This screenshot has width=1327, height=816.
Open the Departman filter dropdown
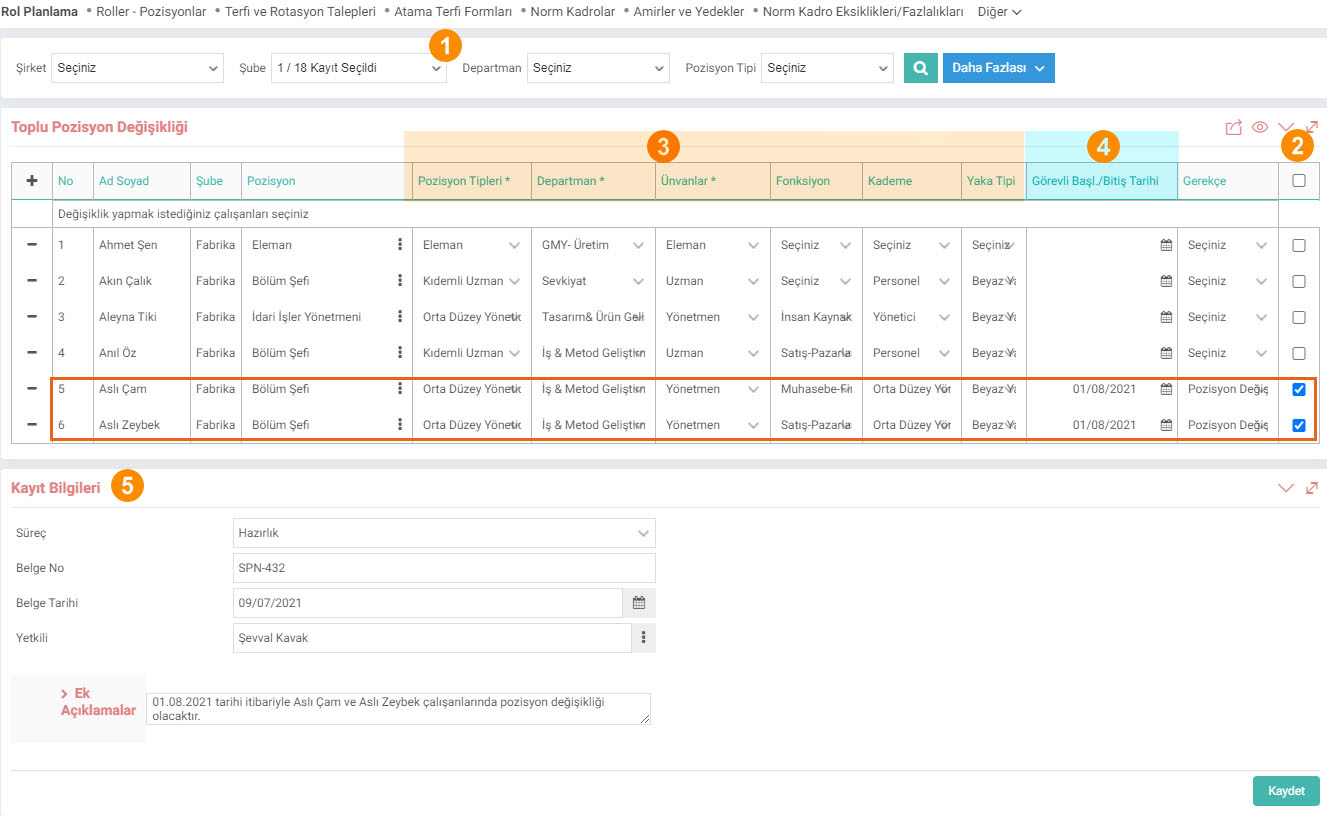[x=598, y=68]
